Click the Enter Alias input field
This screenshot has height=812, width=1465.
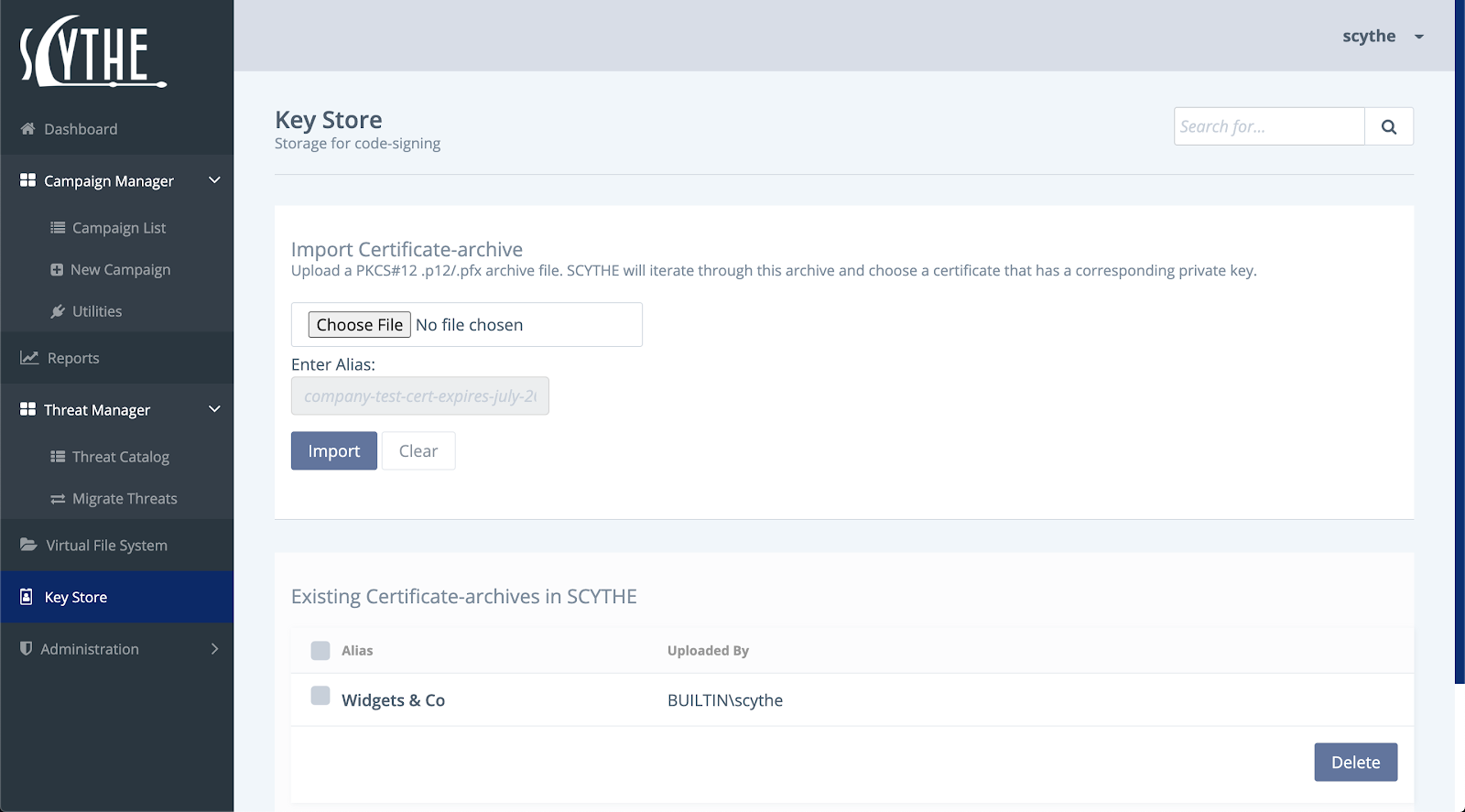[420, 395]
